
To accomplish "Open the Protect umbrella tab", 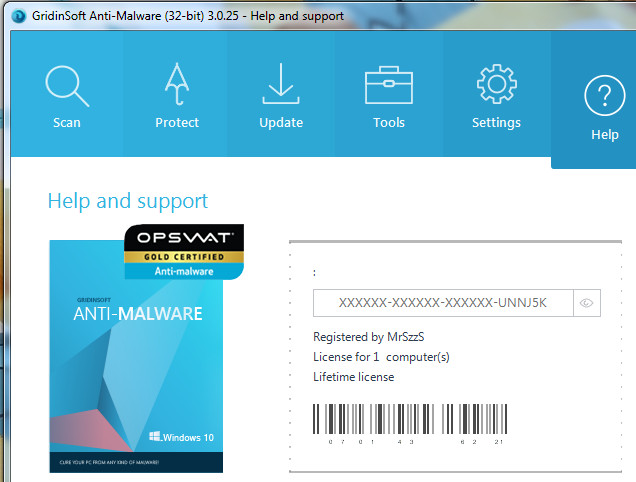I will coord(177,94).
